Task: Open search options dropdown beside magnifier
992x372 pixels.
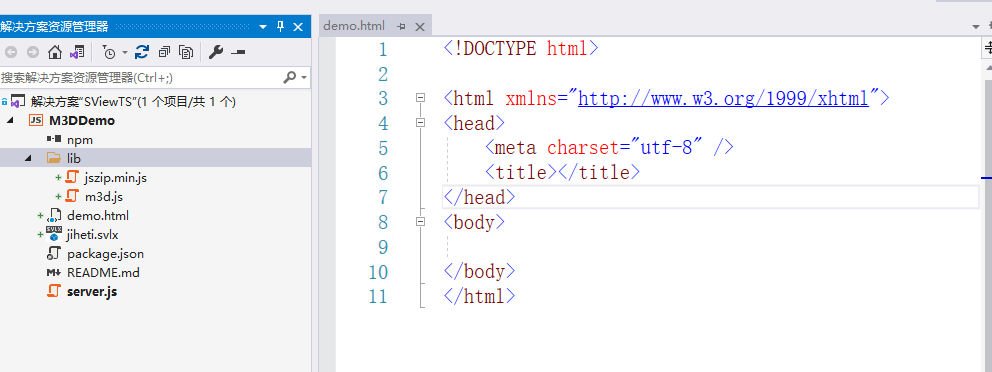Action: (305, 77)
